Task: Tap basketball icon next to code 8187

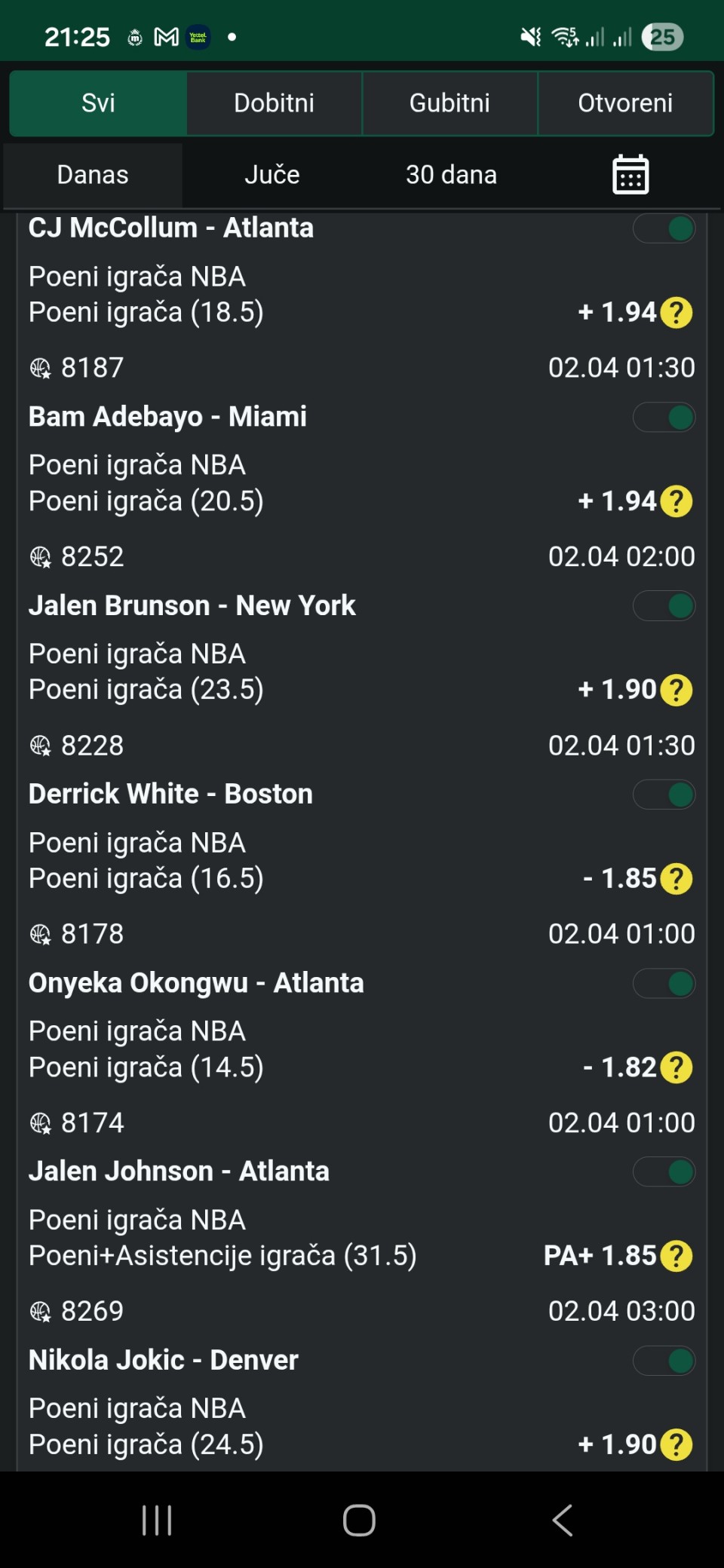Action: click(40, 369)
